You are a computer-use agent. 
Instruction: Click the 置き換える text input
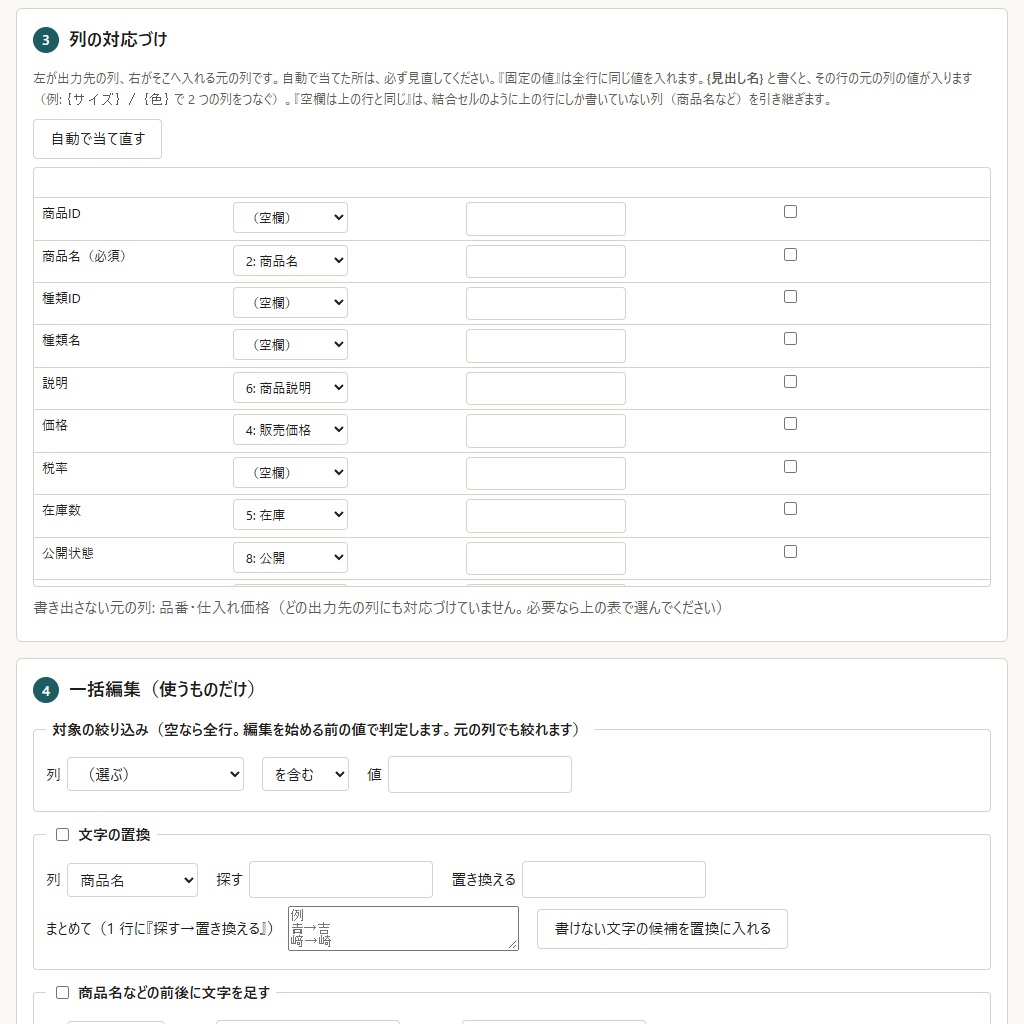pyautogui.click(x=613, y=880)
